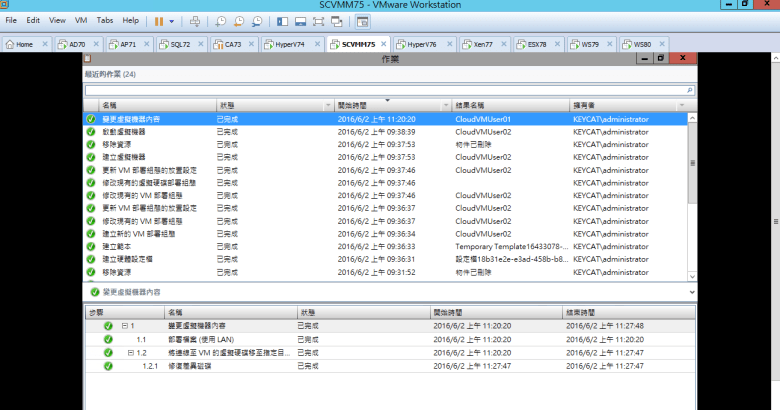This screenshot has height=410, width=780.
Task: Open the VM menu
Action: click(81, 20)
